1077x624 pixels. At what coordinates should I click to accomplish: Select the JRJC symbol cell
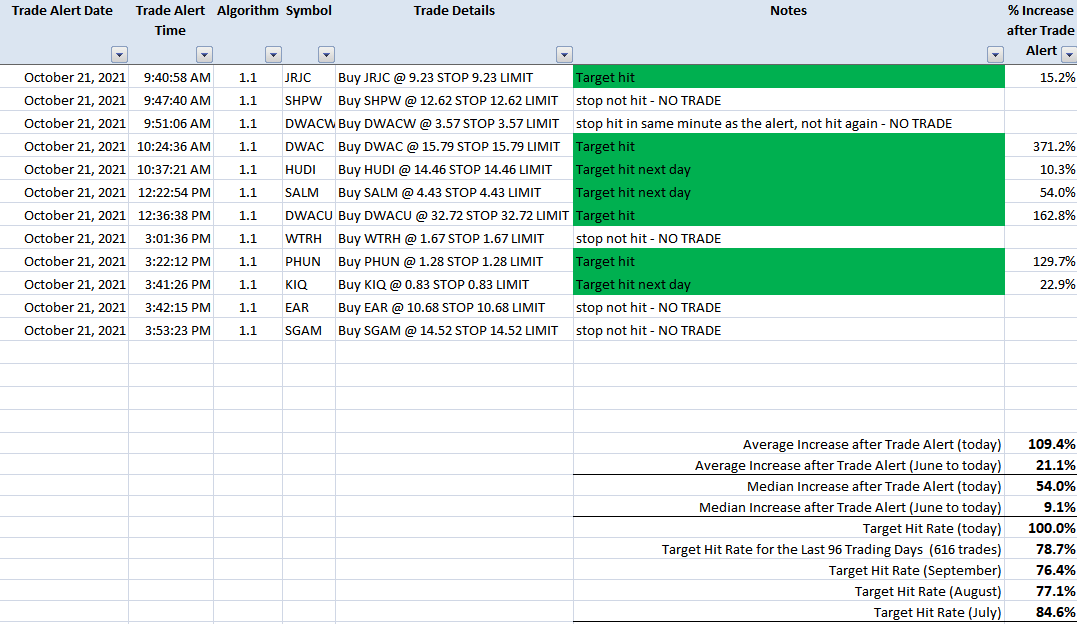(x=308, y=78)
